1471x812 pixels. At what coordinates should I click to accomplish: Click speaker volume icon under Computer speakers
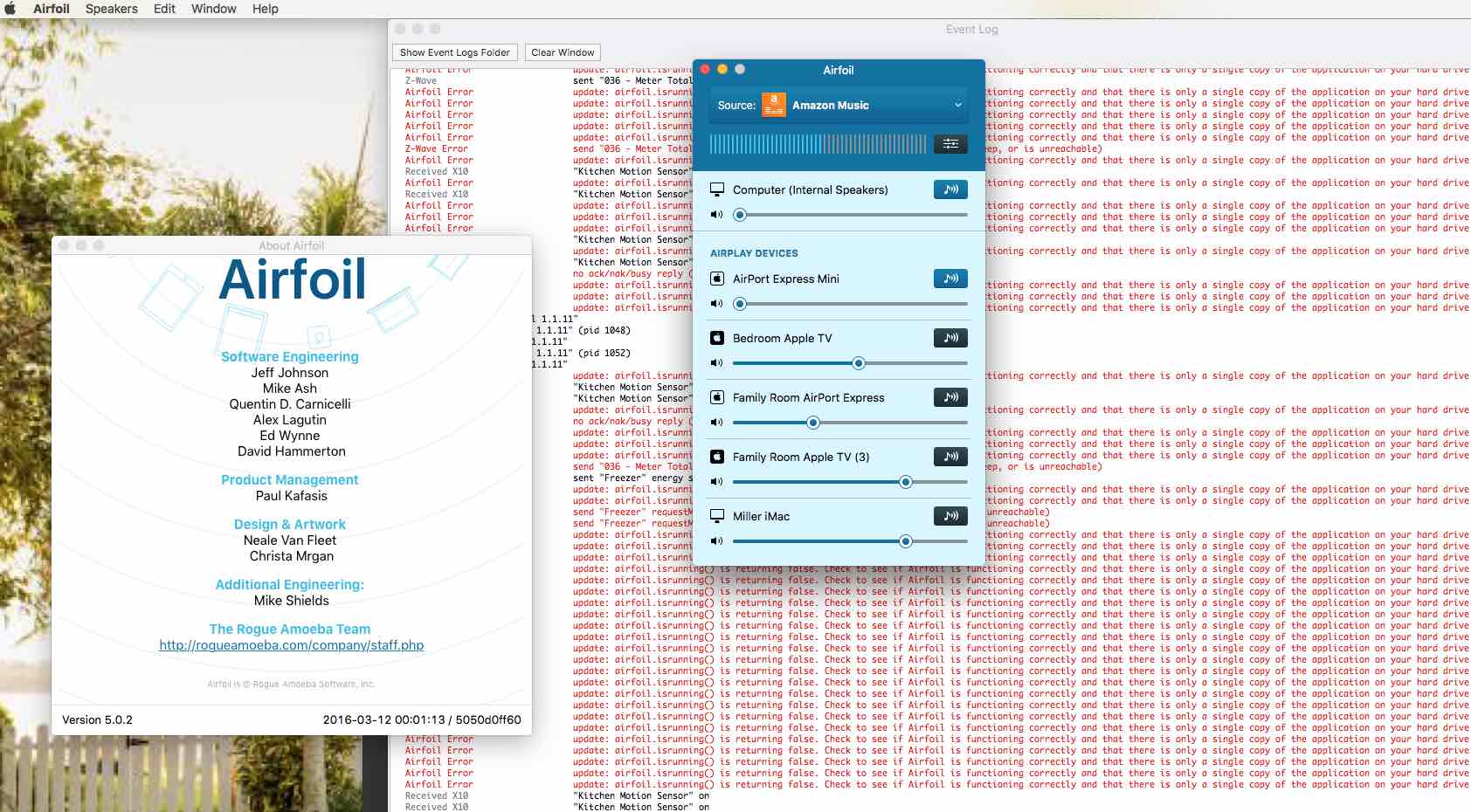point(716,215)
